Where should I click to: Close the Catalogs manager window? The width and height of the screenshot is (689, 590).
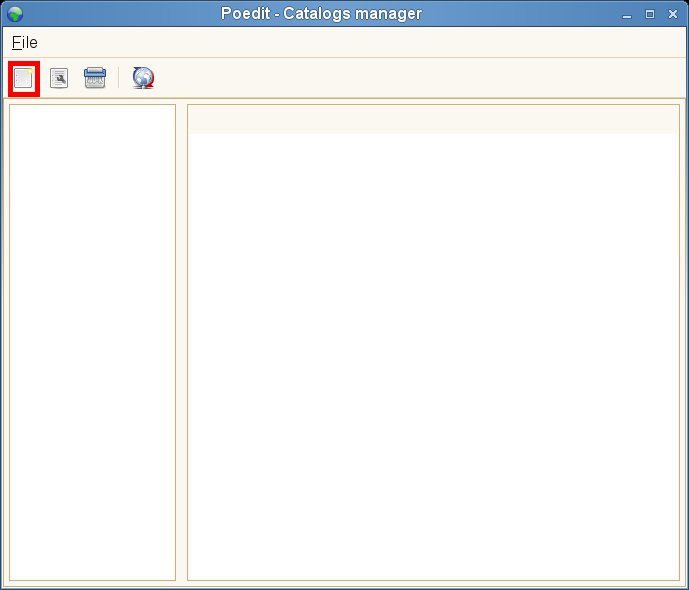coord(673,14)
